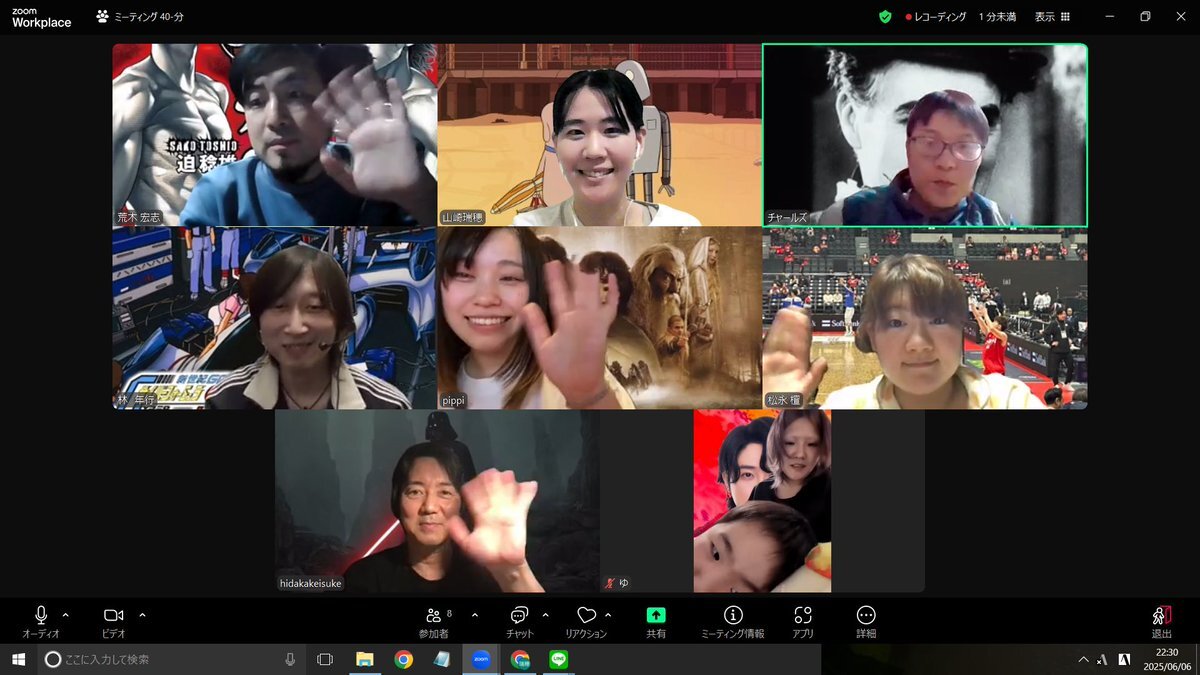Screen dimensions: 1200x675
Task: Open the Windows Start menu
Action: point(18,659)
